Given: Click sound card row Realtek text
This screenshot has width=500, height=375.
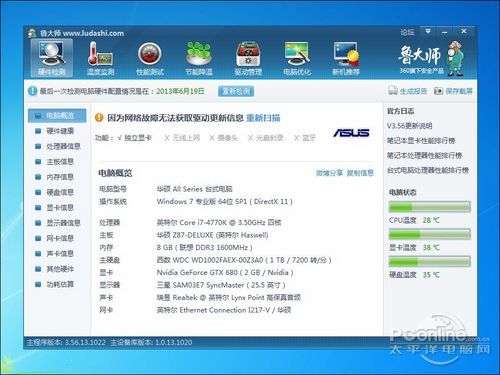Looking at the screenshot, I should [229, 297].
